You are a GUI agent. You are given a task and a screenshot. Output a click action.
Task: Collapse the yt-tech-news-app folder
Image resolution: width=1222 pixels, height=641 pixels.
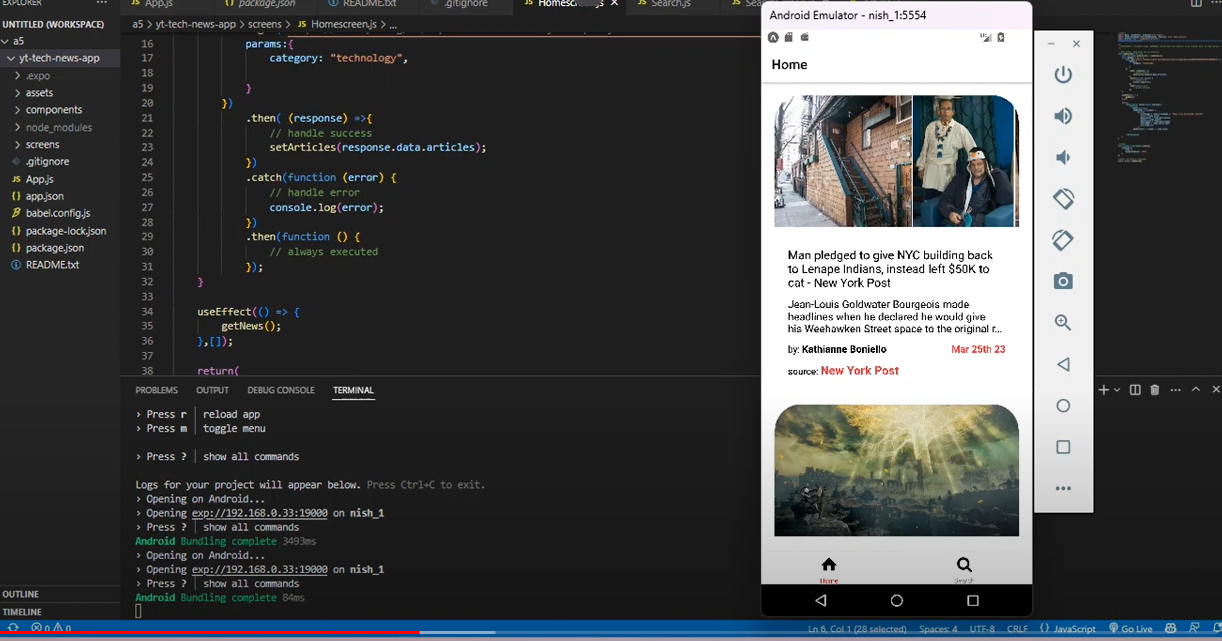pos(58,58)
